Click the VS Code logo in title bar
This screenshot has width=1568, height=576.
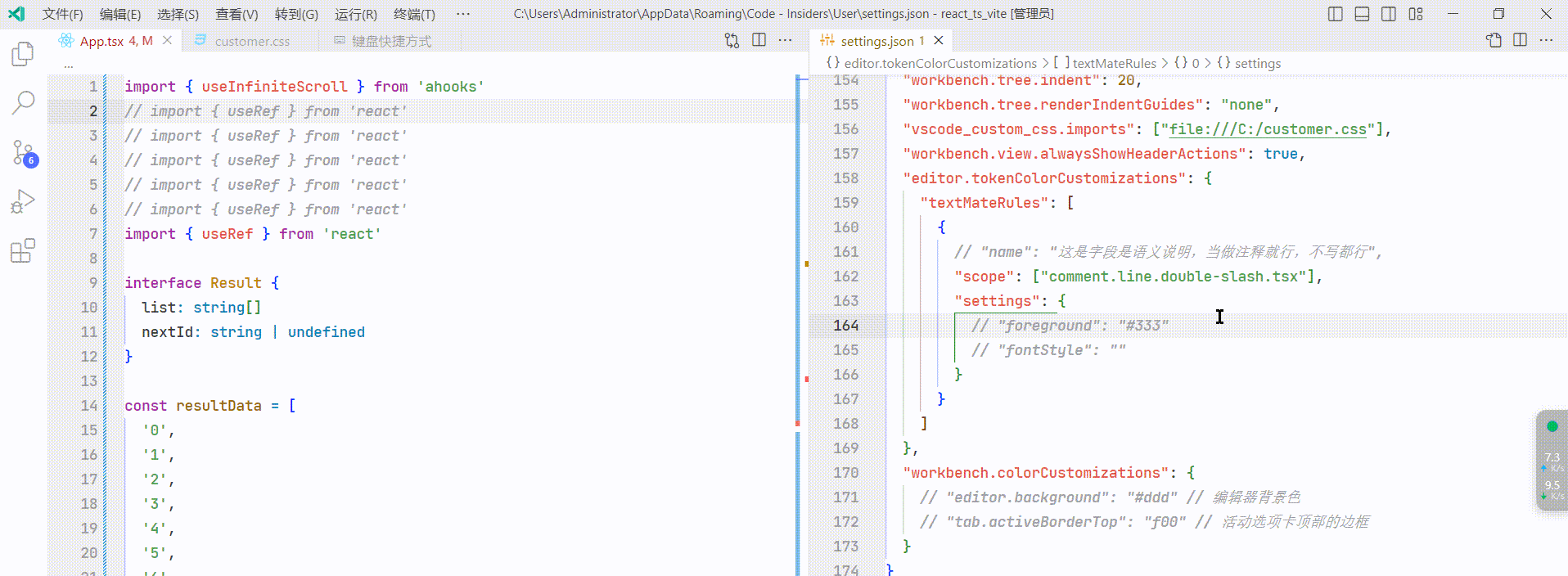click(x=16, y=14)
